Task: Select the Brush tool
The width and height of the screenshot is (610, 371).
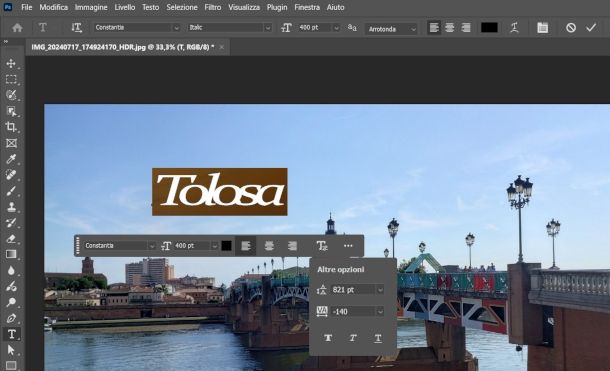Action: (11, 191)
